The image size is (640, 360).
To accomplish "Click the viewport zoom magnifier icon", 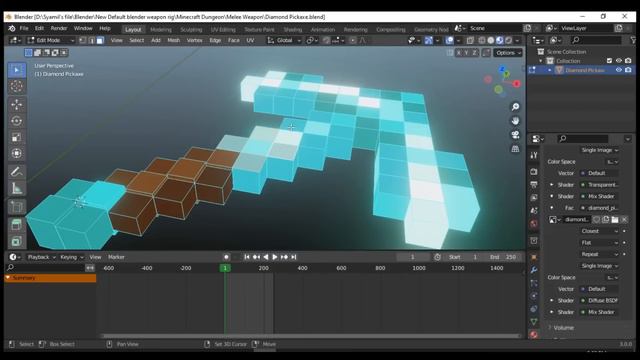I will [516, 107].
